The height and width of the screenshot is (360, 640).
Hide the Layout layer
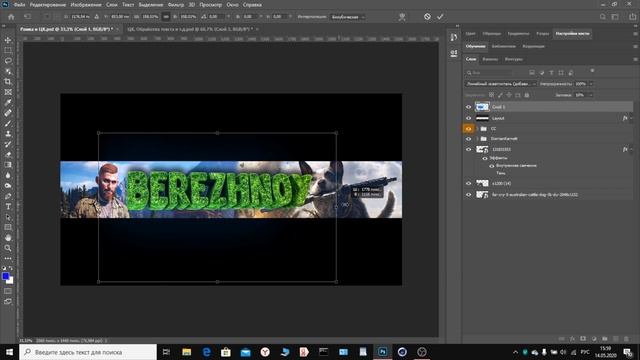[469, 118]
